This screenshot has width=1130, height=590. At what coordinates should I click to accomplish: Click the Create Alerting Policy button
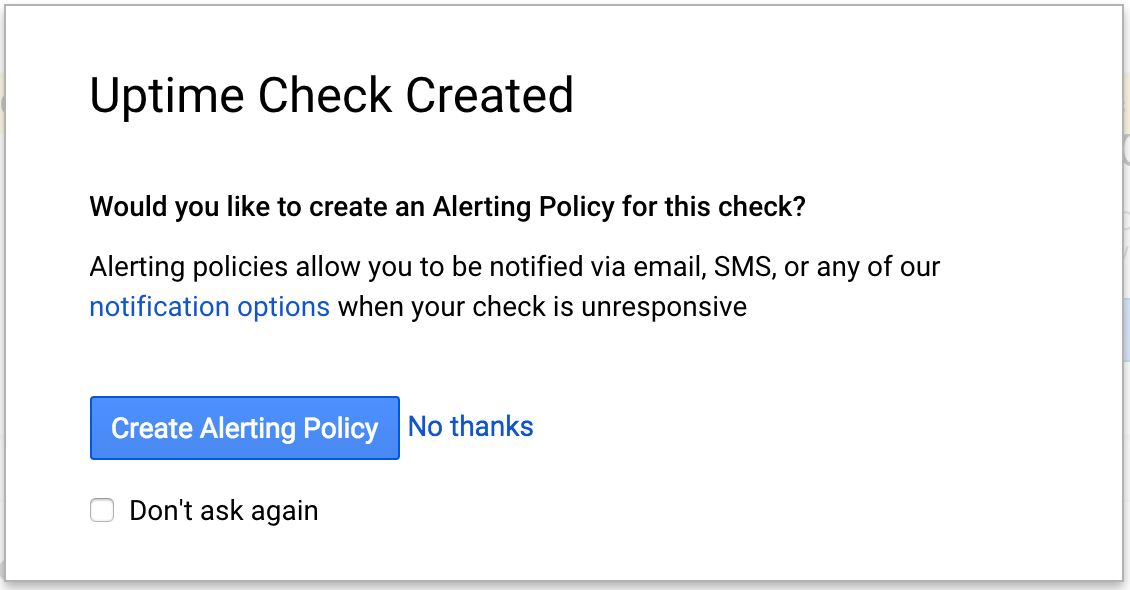coord(245,428)
